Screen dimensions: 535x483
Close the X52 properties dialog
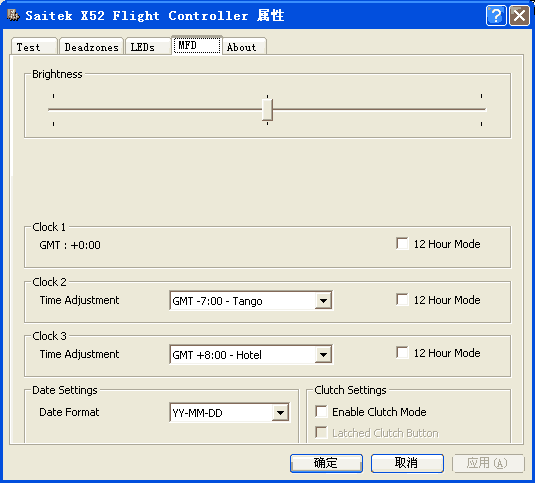(519, 16)
